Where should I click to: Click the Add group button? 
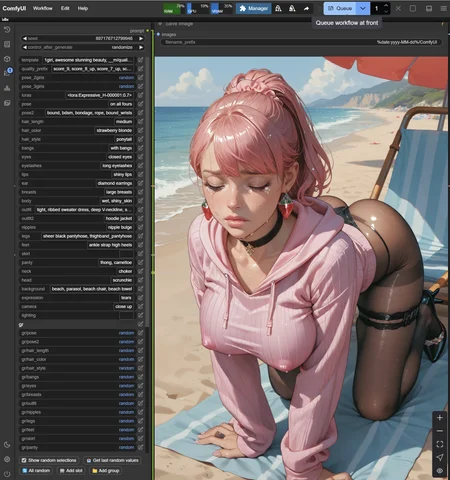click(106, 471)
